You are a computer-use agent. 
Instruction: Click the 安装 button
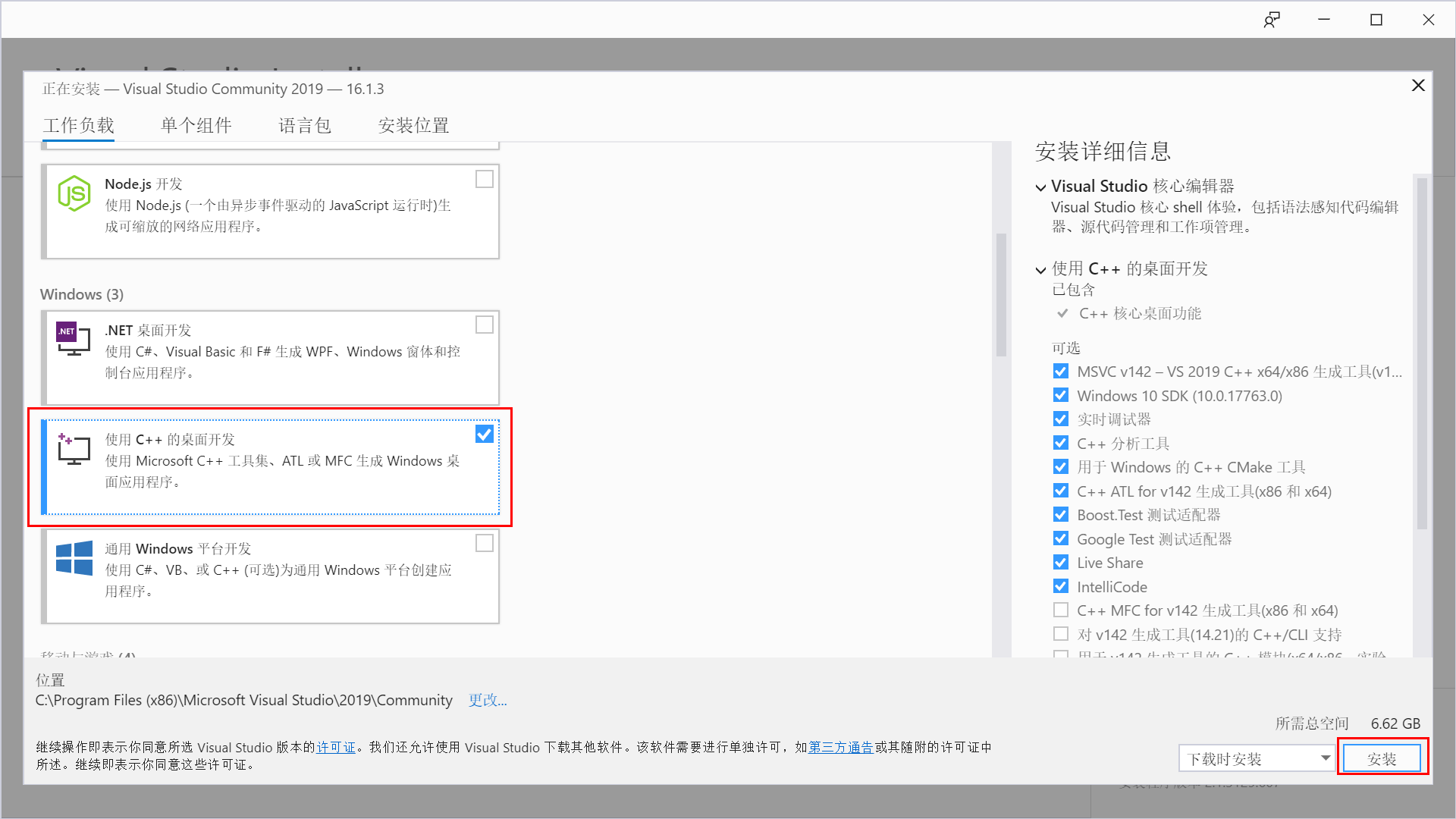click(x=1382, y=758)
